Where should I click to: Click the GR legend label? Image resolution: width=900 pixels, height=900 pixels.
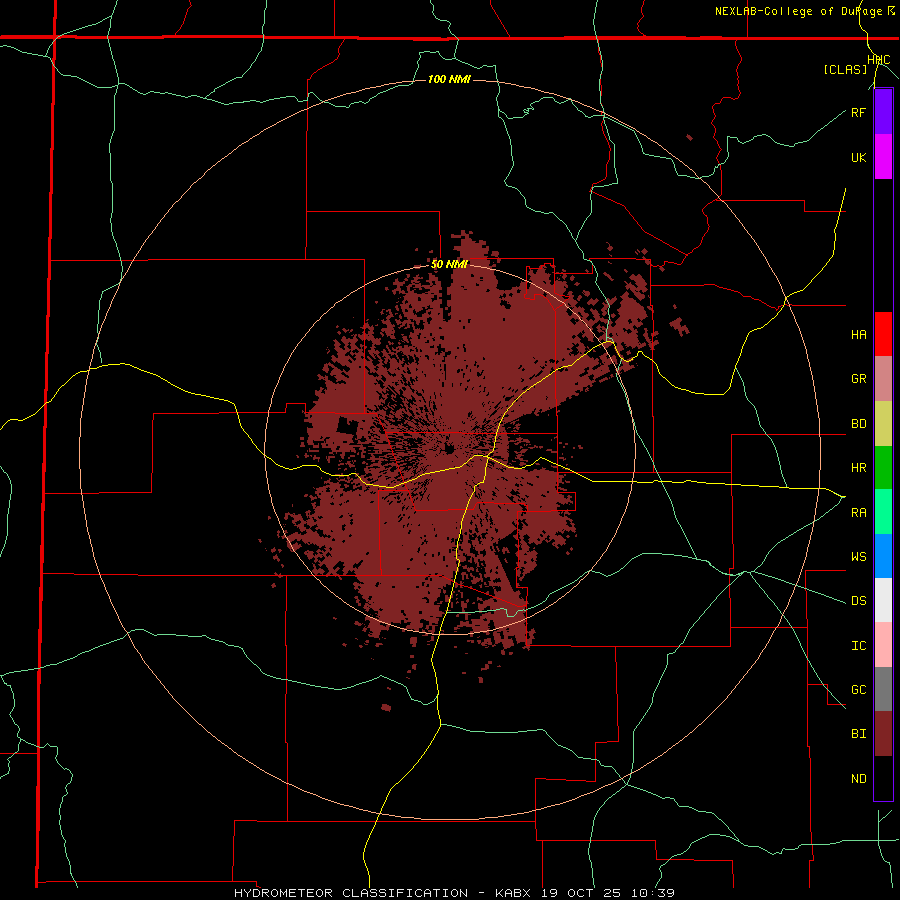coord(858,379)
